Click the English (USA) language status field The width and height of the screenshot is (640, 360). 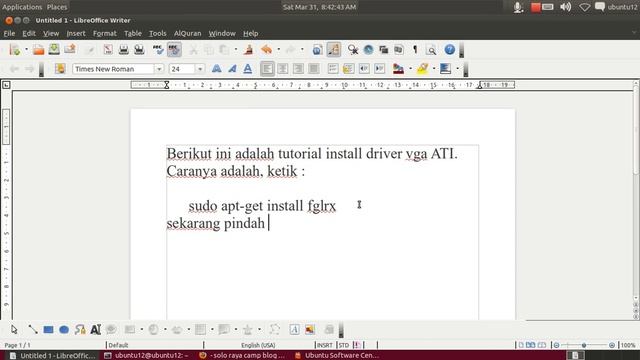(258, 345)
